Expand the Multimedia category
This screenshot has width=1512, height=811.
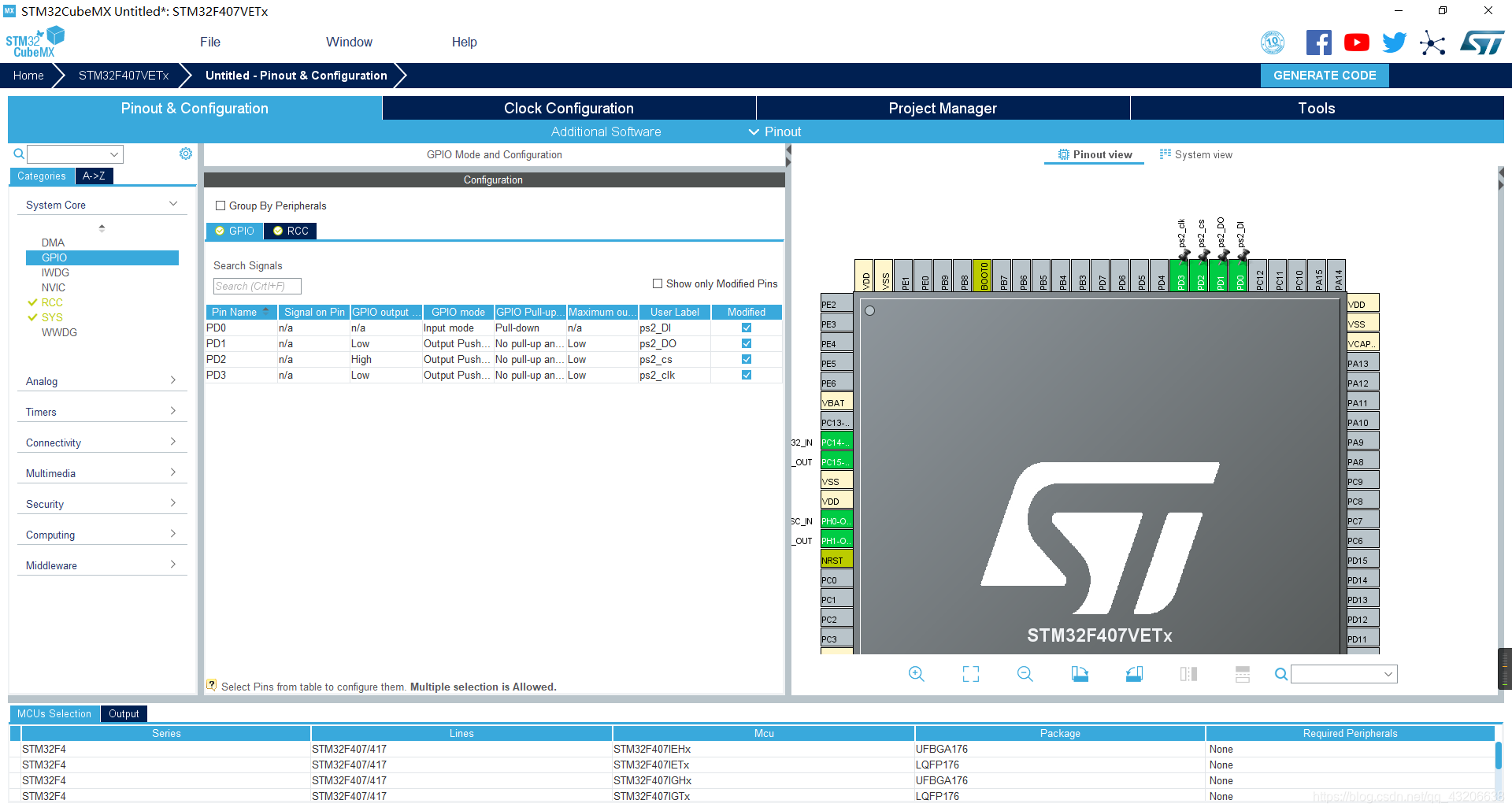click(x=102, y=473)
